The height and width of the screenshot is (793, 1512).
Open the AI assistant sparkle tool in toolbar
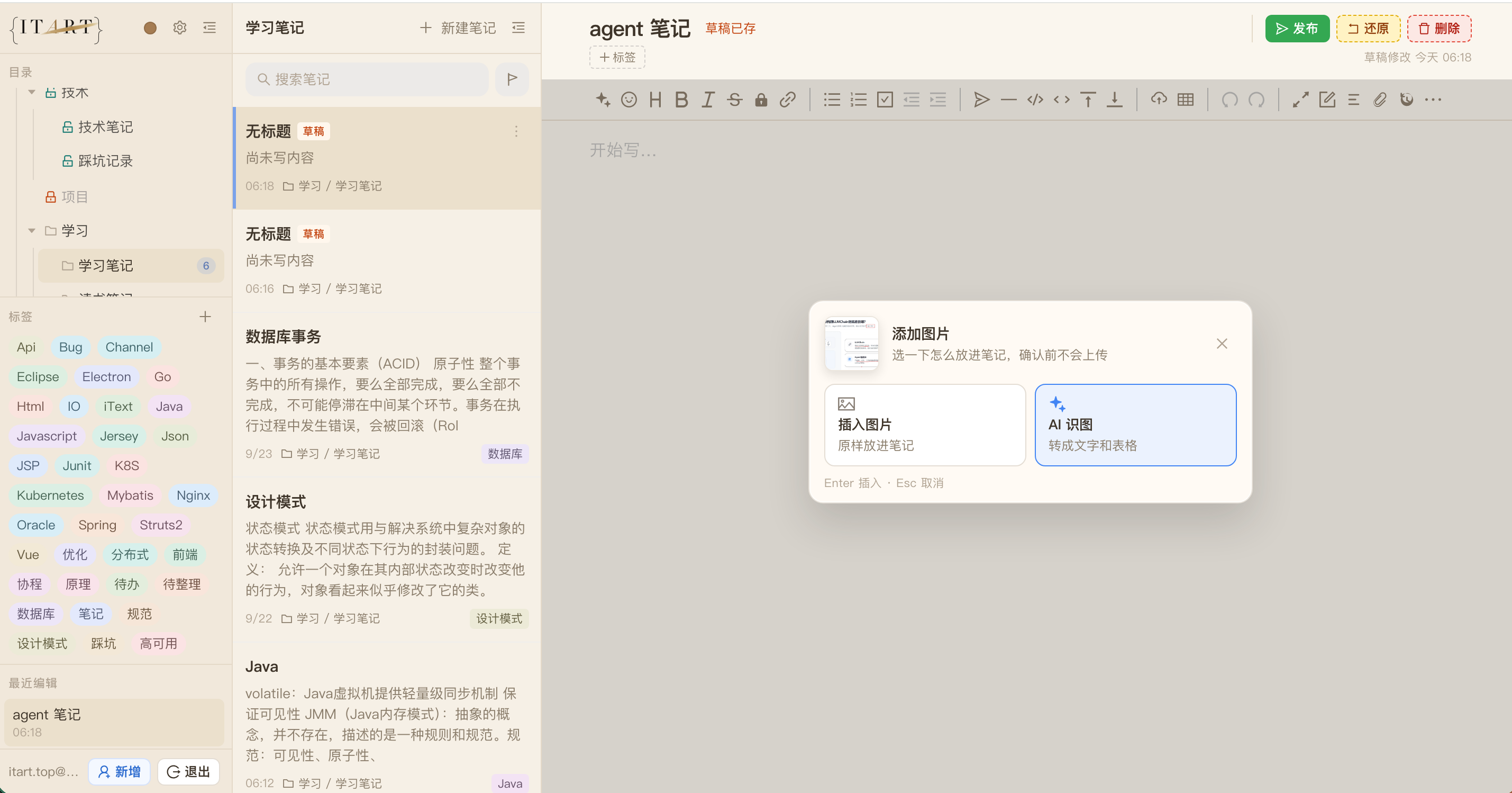(603, 100)
